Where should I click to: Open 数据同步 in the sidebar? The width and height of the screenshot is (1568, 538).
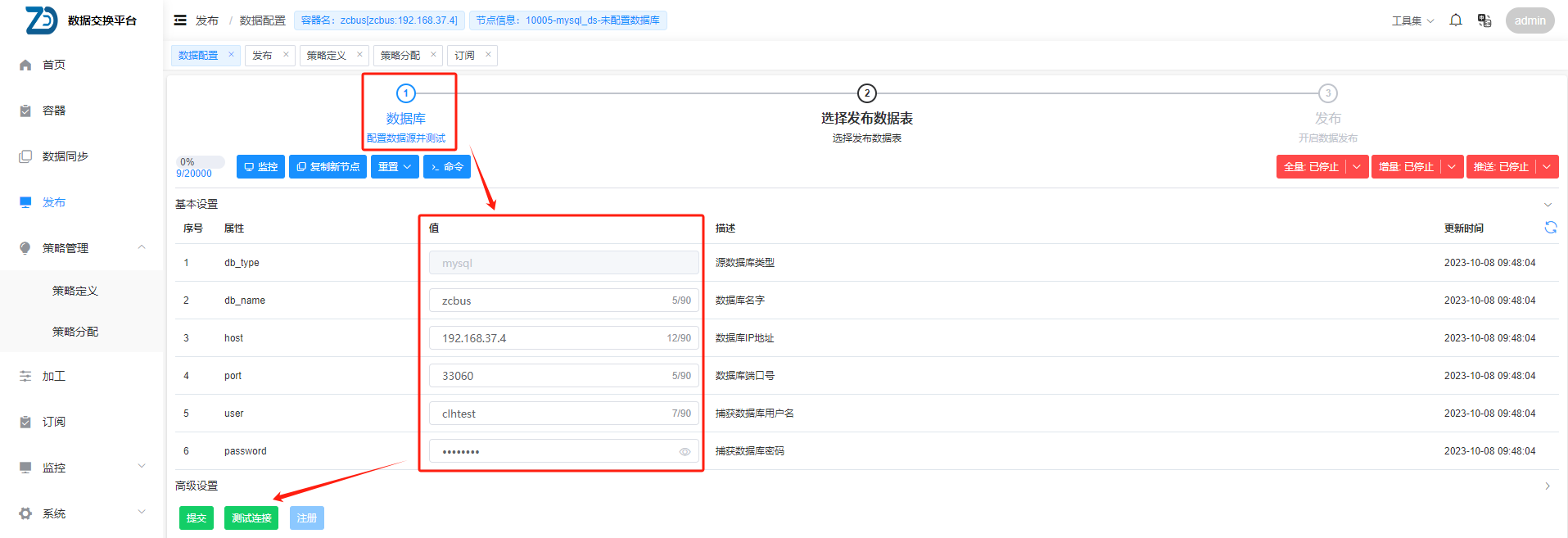pyautogui.click(x=65, y=156)
